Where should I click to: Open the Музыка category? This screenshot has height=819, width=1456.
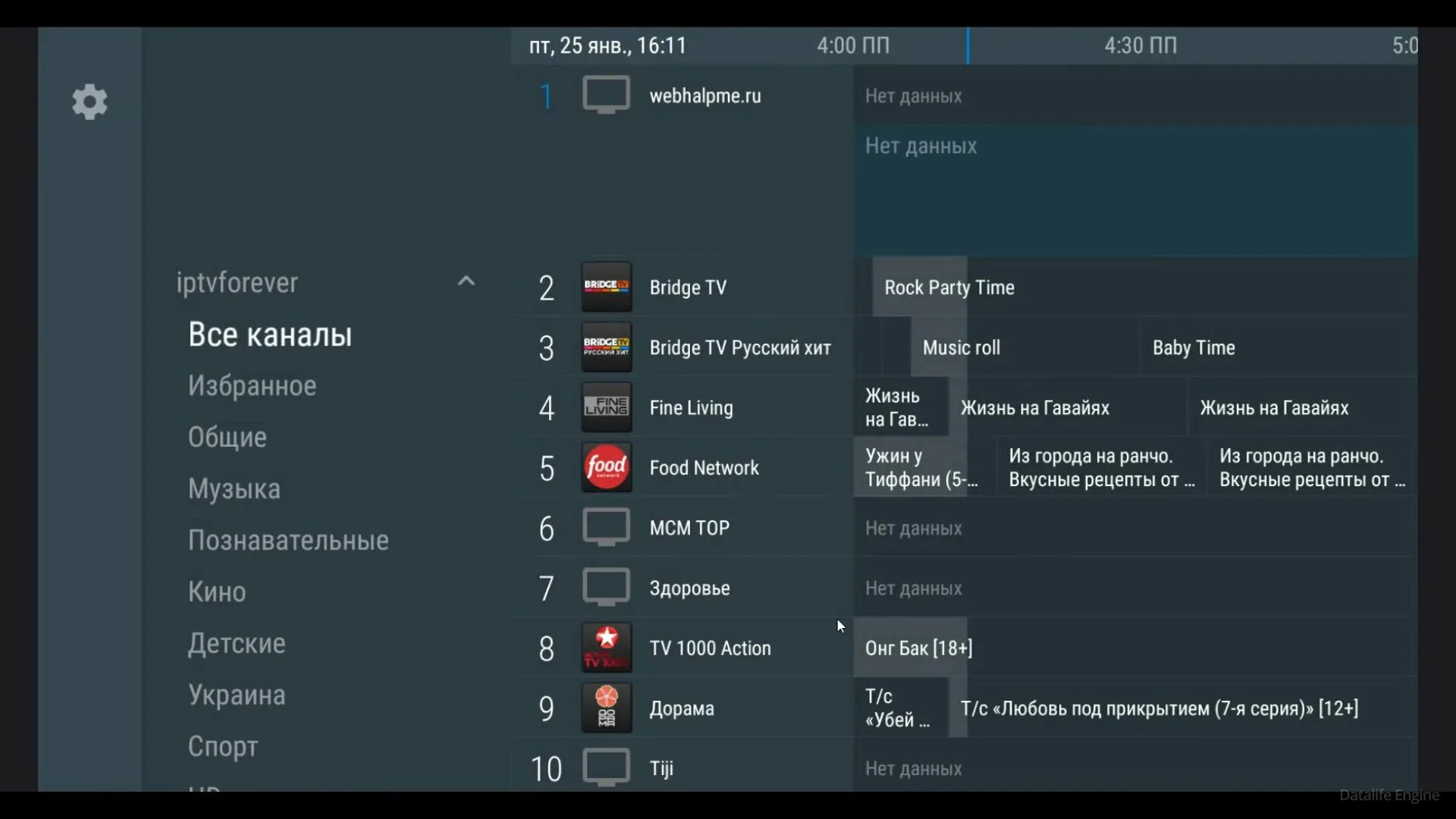click(x=234, y=489)
